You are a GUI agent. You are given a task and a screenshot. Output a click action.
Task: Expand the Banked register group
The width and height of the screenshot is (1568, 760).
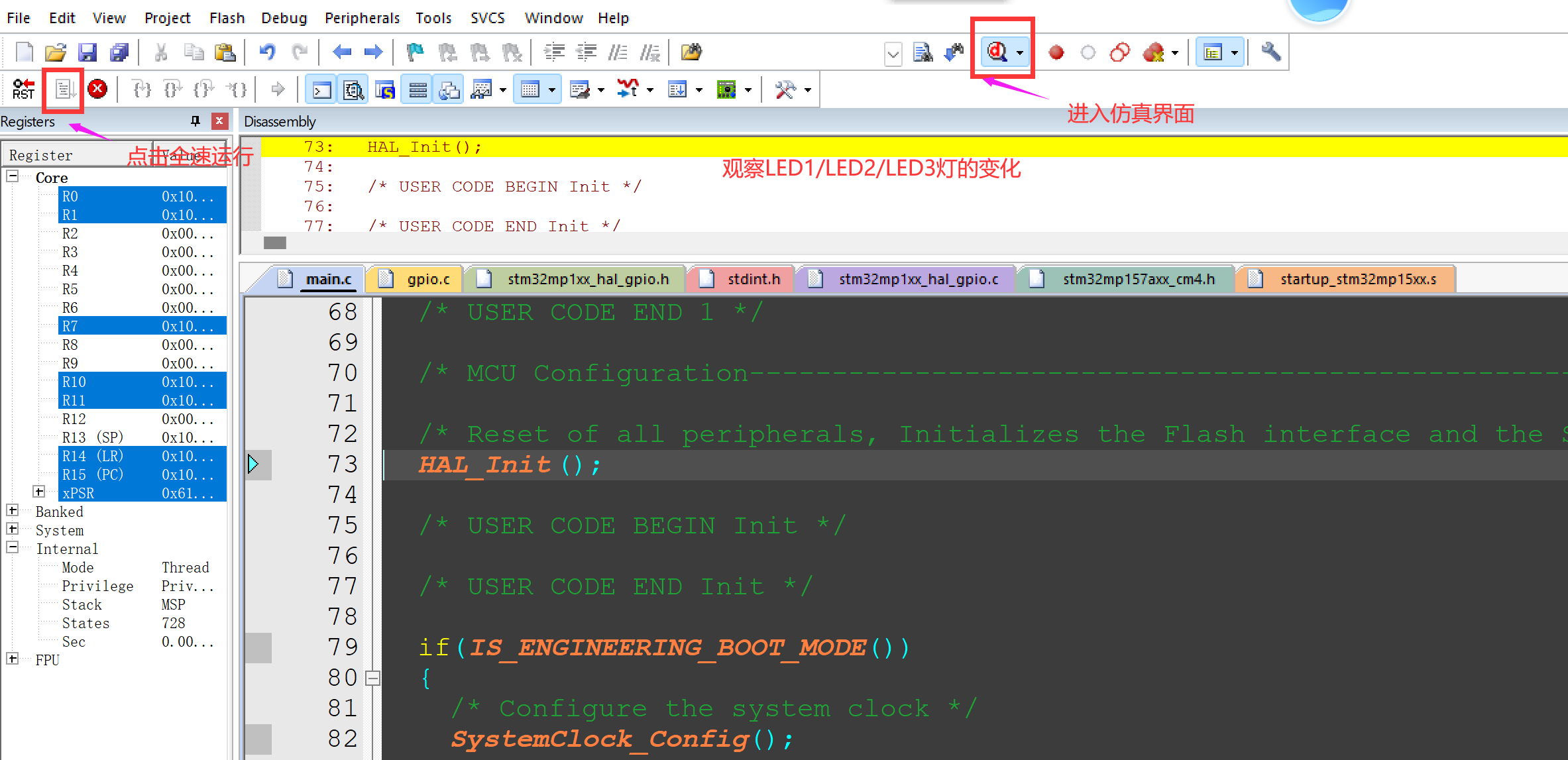(x=13, y=510)
